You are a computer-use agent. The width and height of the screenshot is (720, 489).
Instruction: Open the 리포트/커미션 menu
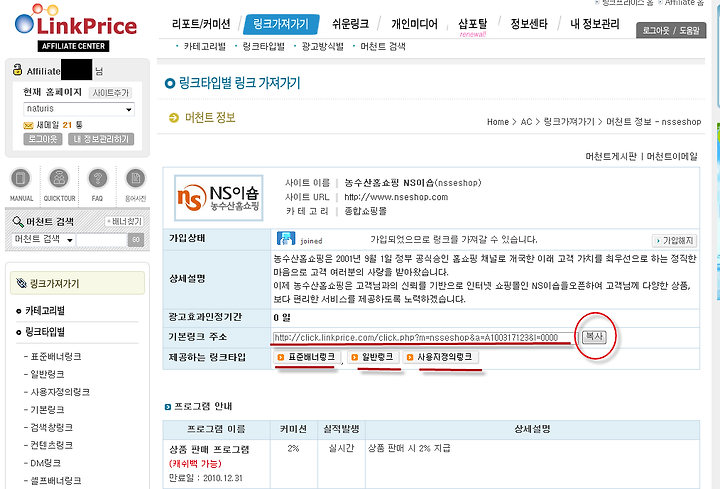(201, 24)
